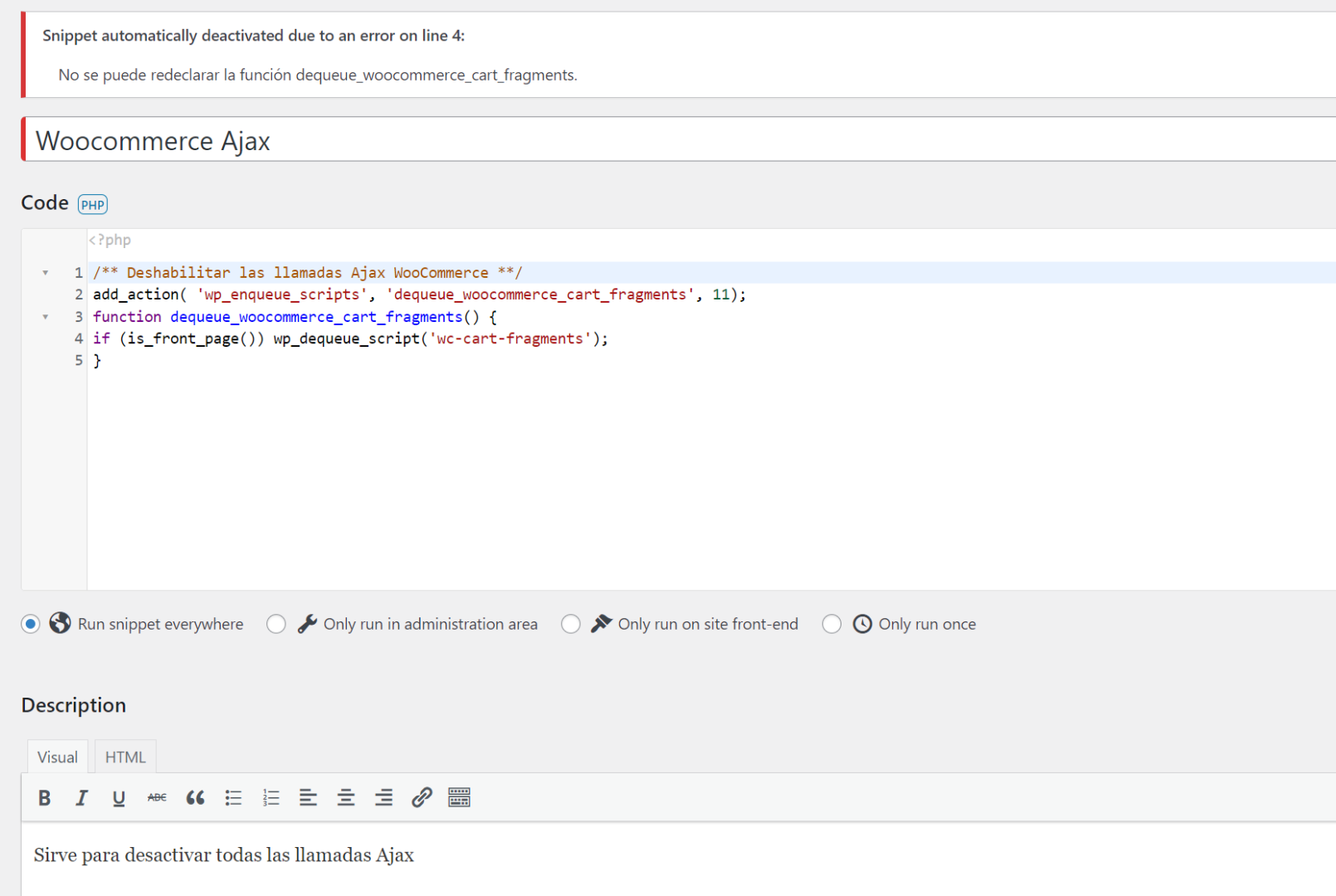Insert a numbered list
The image size is (1336, 896).
pos(271,798)
